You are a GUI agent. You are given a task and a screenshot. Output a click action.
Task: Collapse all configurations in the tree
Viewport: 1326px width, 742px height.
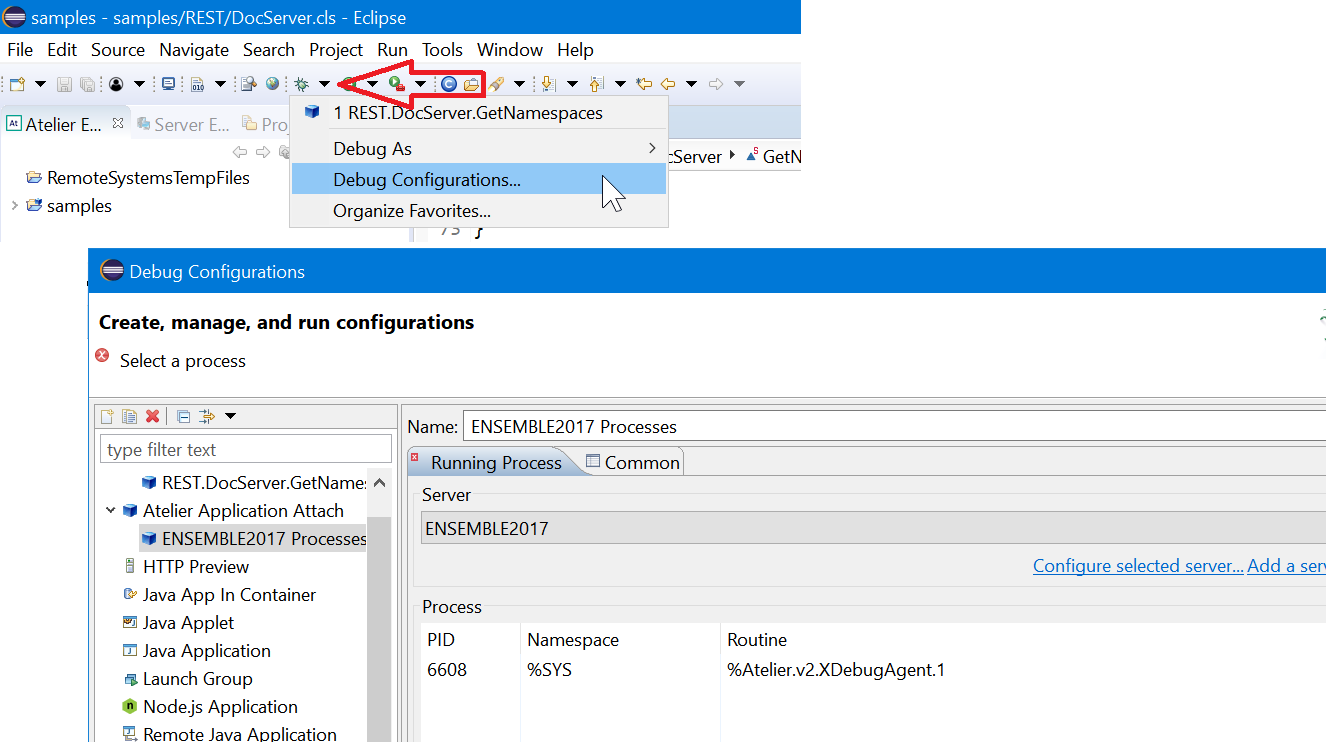coord(183,416)
